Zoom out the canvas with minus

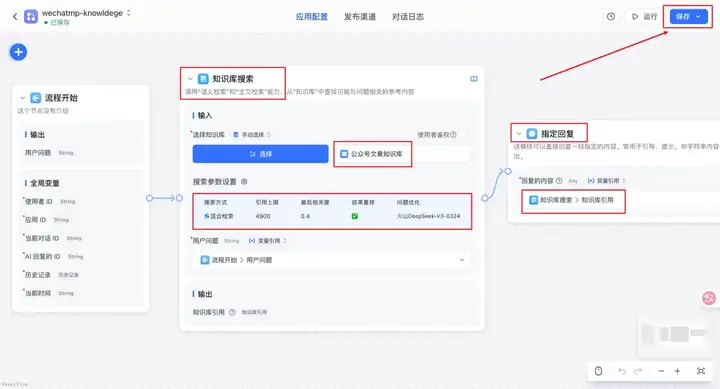[x=661, y=371]
